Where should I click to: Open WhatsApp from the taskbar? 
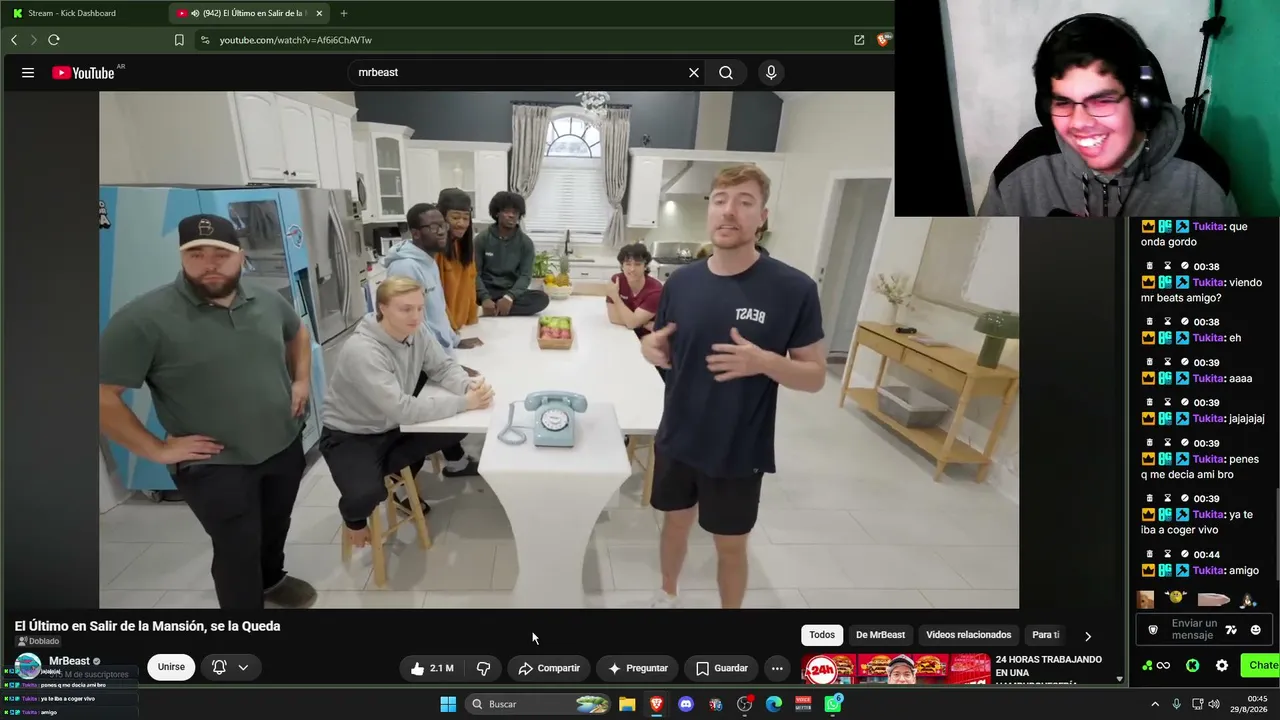coord(833,704)
